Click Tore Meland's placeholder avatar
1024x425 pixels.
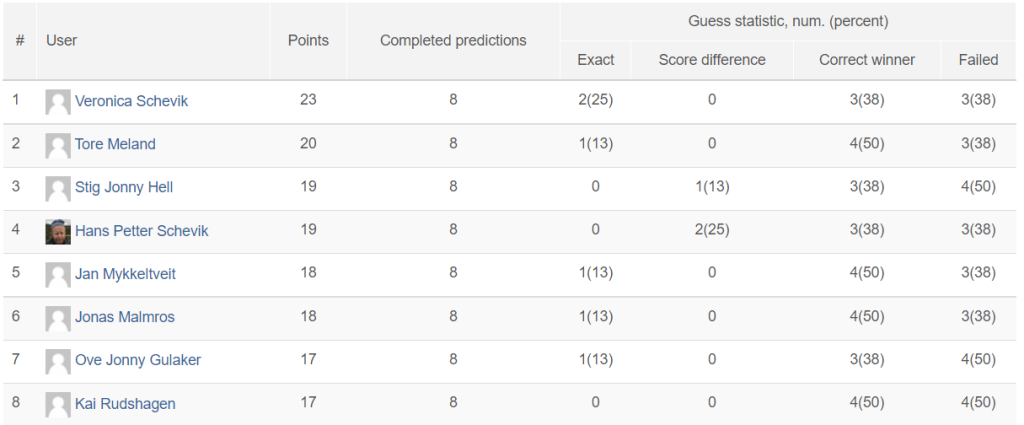click(x=58, y=145)
